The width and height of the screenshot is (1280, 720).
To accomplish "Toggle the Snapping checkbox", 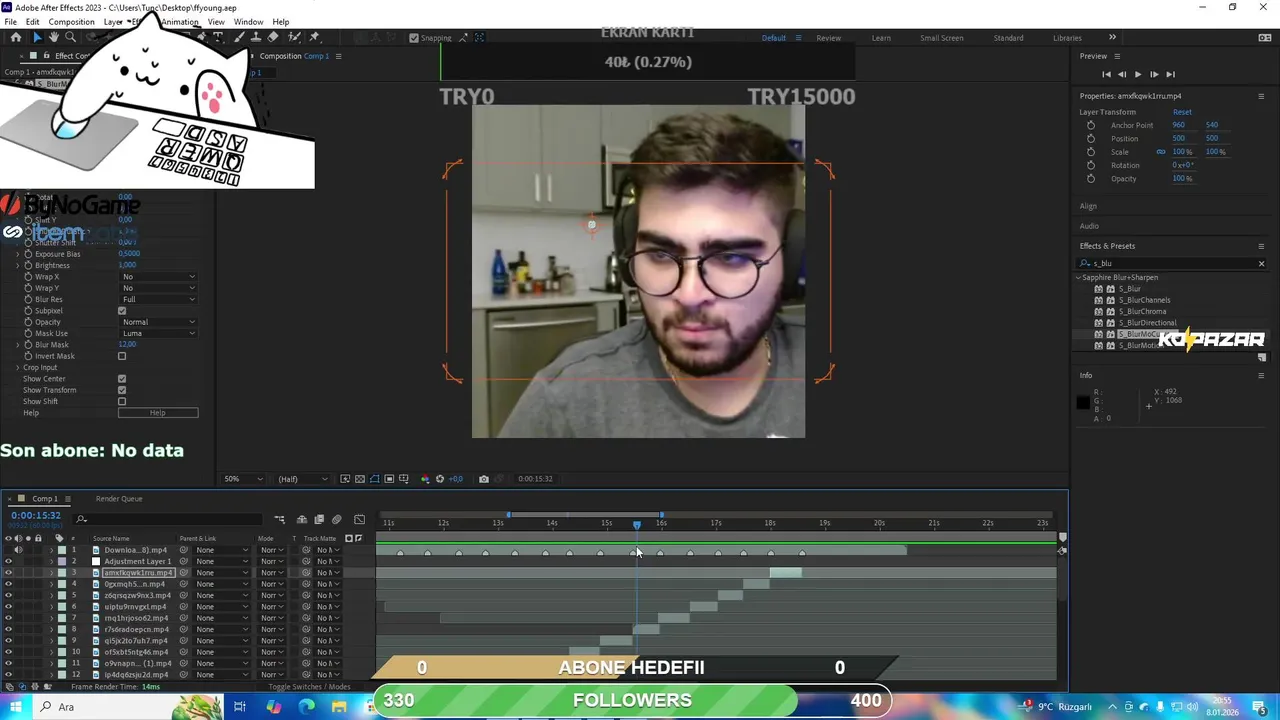I will point(414,38).
